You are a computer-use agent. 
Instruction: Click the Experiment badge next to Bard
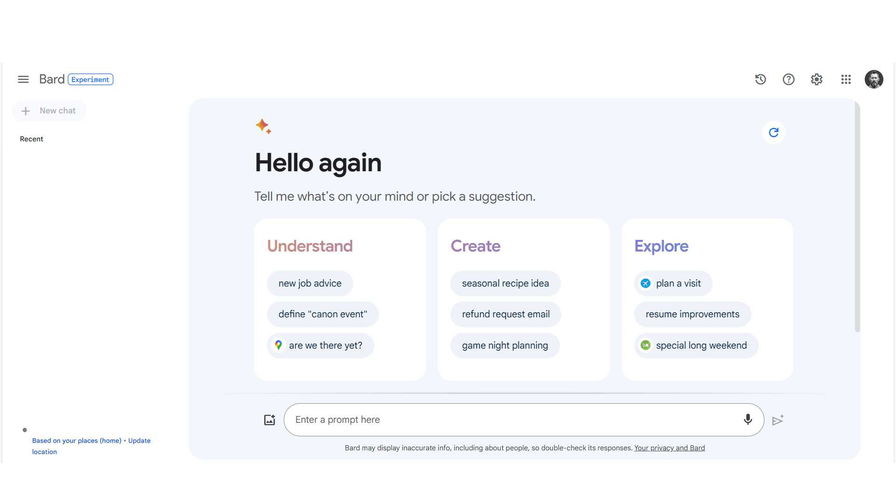pyautogui.click(x=91, y=80)
